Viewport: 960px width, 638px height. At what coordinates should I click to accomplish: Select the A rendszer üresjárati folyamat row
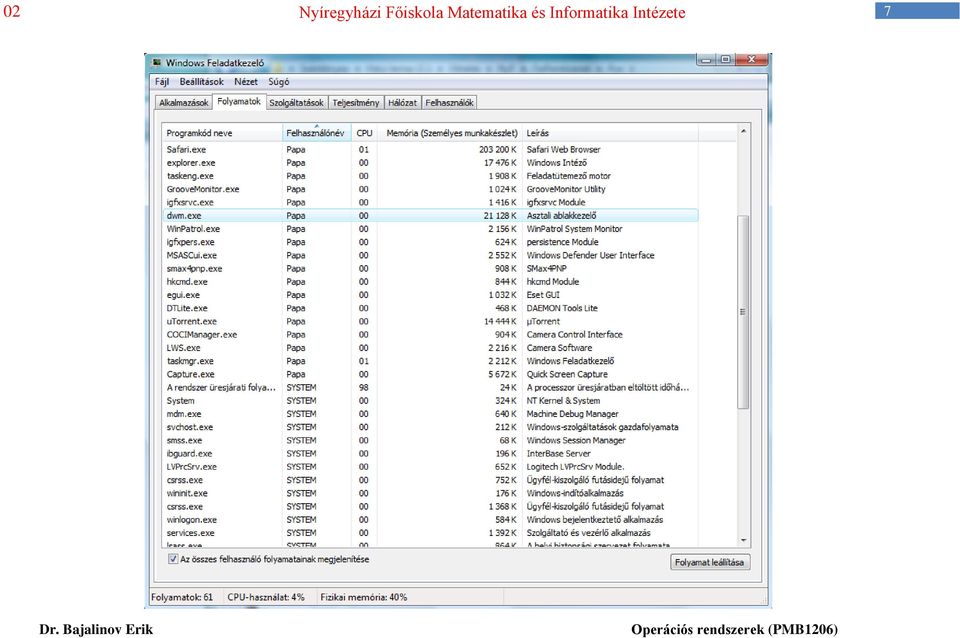click(430, 388)
